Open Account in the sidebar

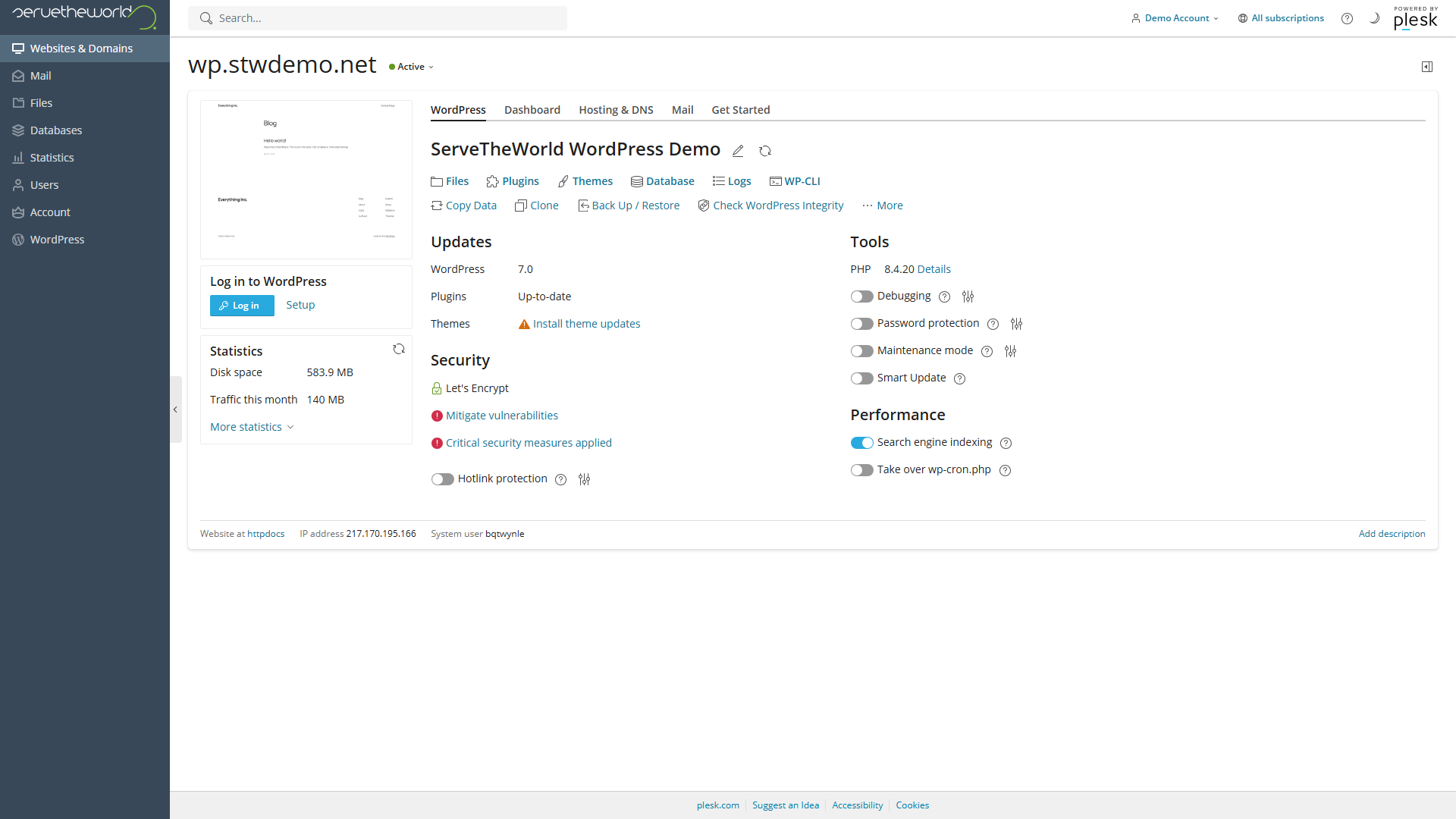click(85, 212)
